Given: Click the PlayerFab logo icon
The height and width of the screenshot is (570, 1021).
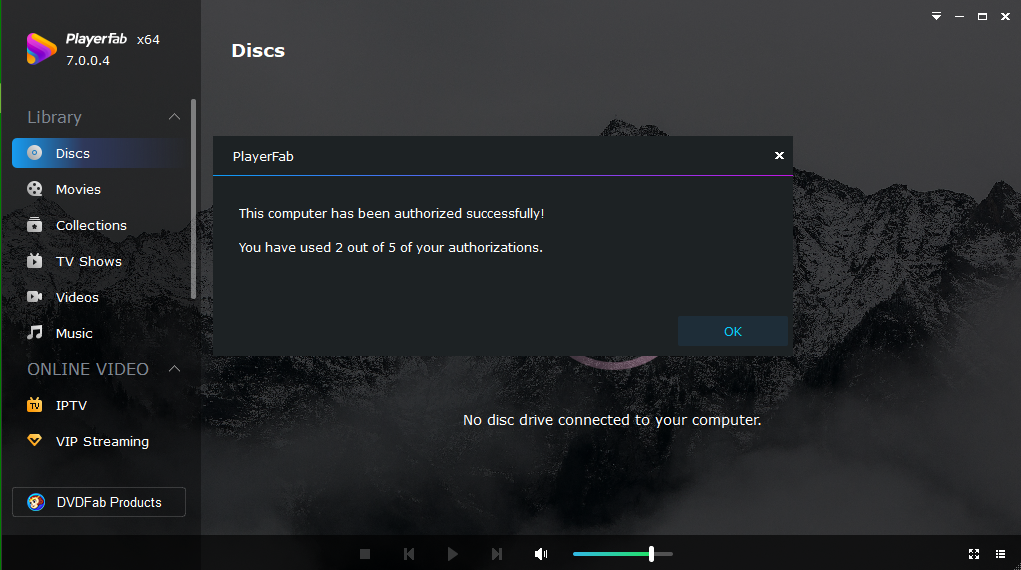Looking at the screenshot, I should (x=41, y=49).
